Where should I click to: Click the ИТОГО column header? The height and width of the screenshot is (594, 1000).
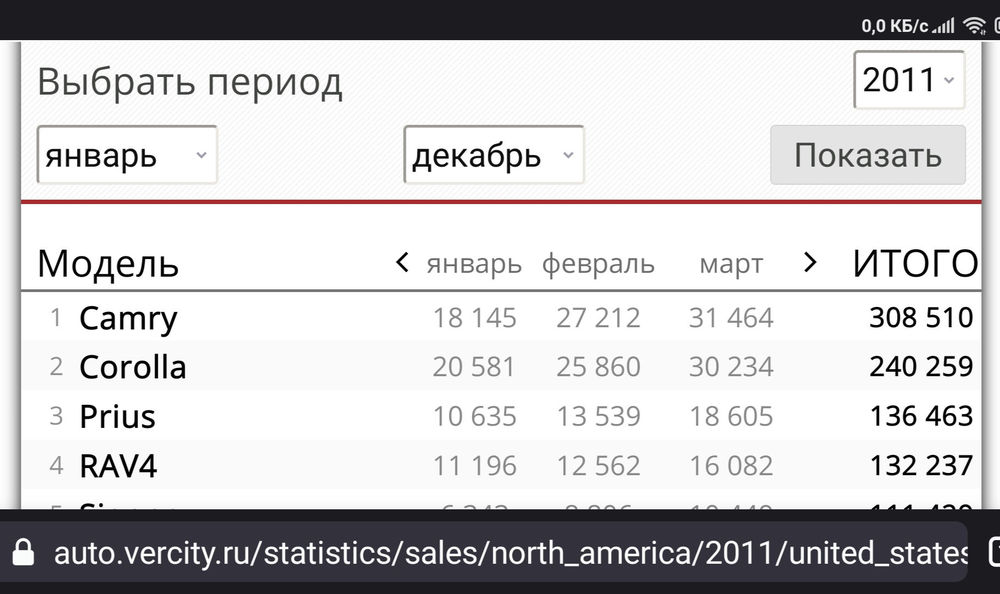pyautogui.click(x=914, y=264)
